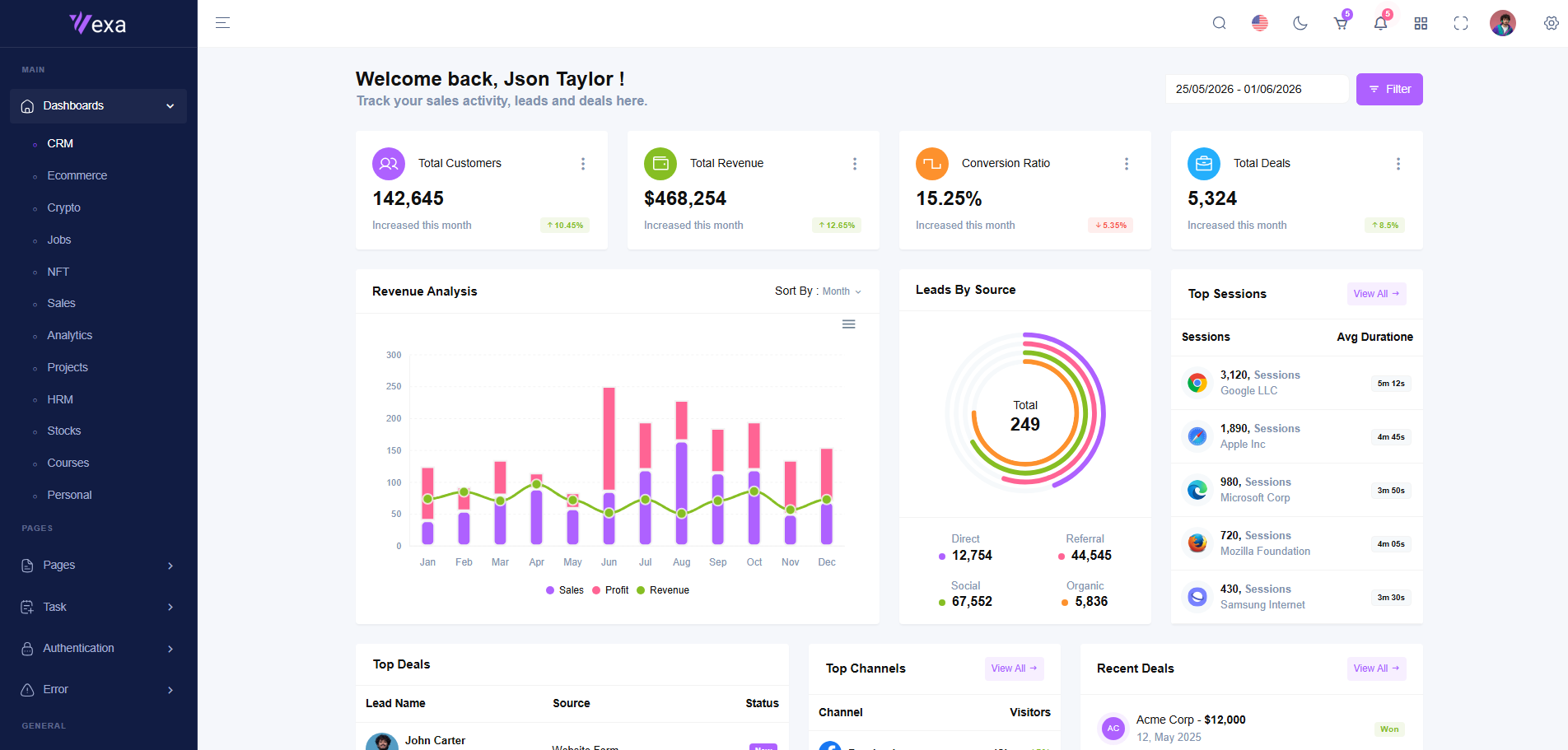
Task: Toggle fullscreen mode icon
Action: [1461, 23]
